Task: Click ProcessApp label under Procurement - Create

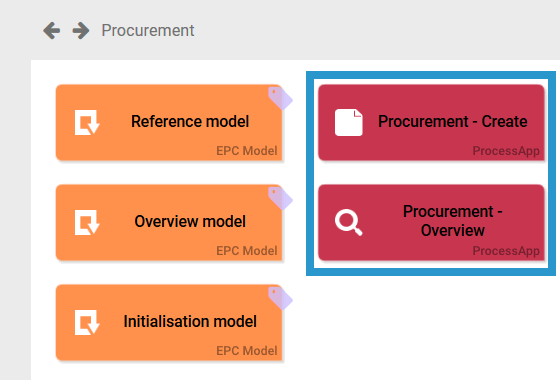Action: click(x=506, y=151)
